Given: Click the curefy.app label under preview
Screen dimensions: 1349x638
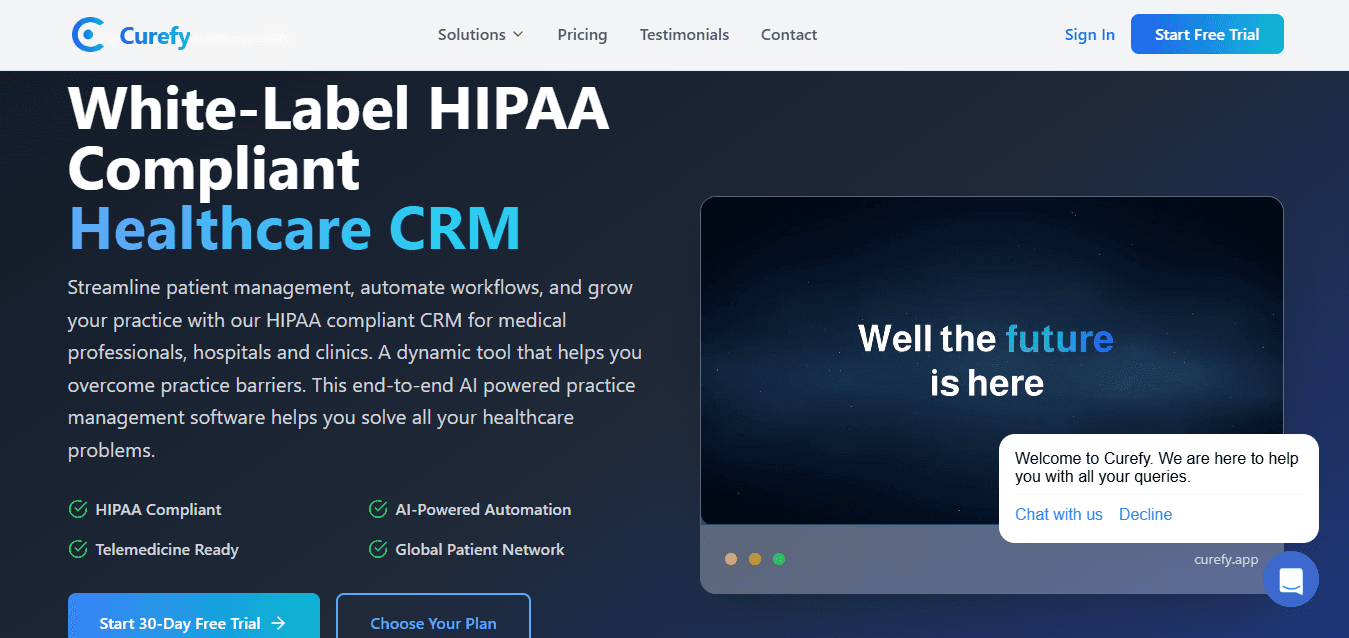Looking at the screenshot, I should (x=1226, y=559).
